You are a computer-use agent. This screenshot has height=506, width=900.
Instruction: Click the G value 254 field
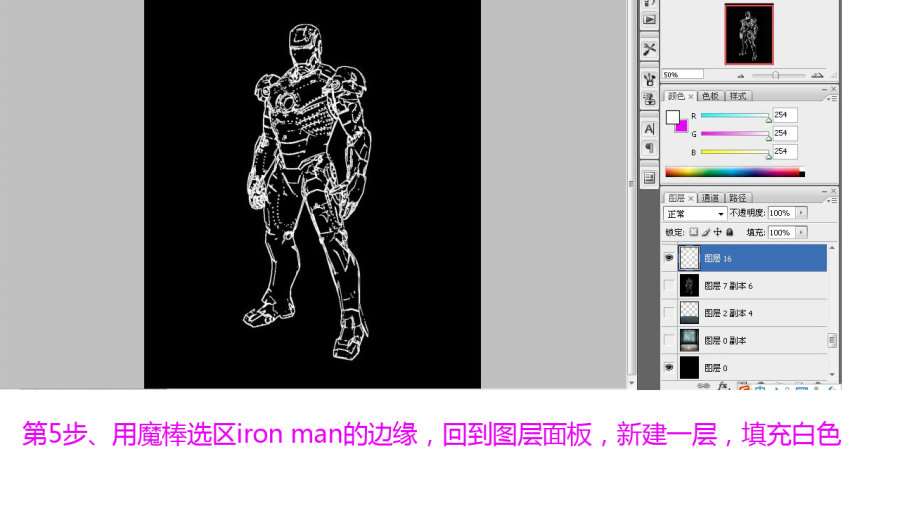click(x=785, y=133)
